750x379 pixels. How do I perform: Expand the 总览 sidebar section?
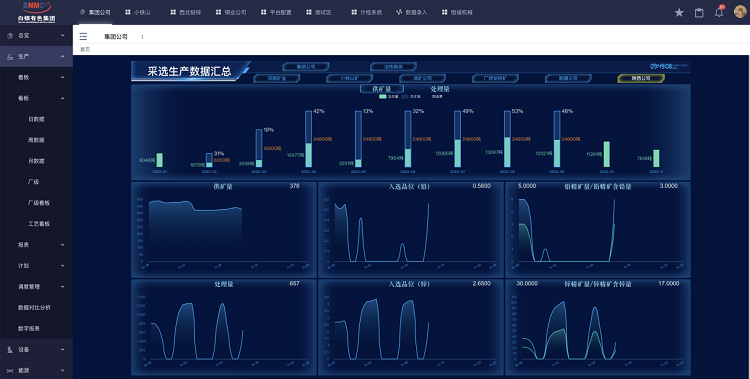[36, 35]
